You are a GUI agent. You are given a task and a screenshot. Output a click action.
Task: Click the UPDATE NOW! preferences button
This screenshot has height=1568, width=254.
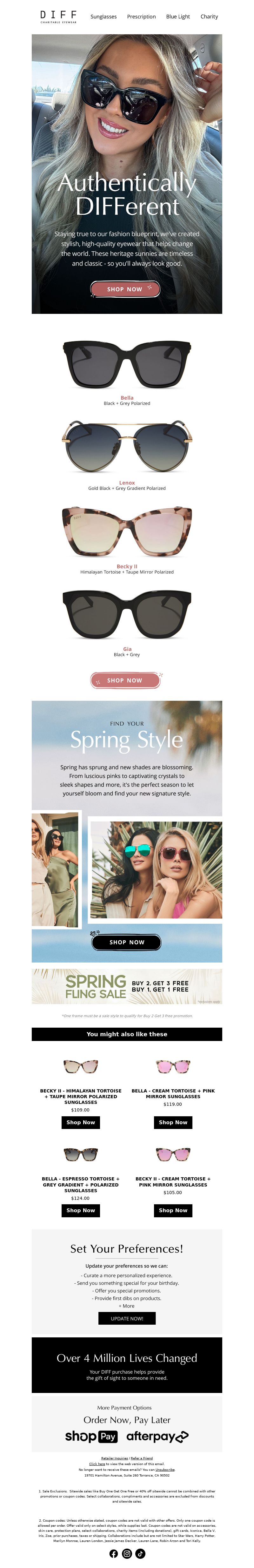point(127,1318)
